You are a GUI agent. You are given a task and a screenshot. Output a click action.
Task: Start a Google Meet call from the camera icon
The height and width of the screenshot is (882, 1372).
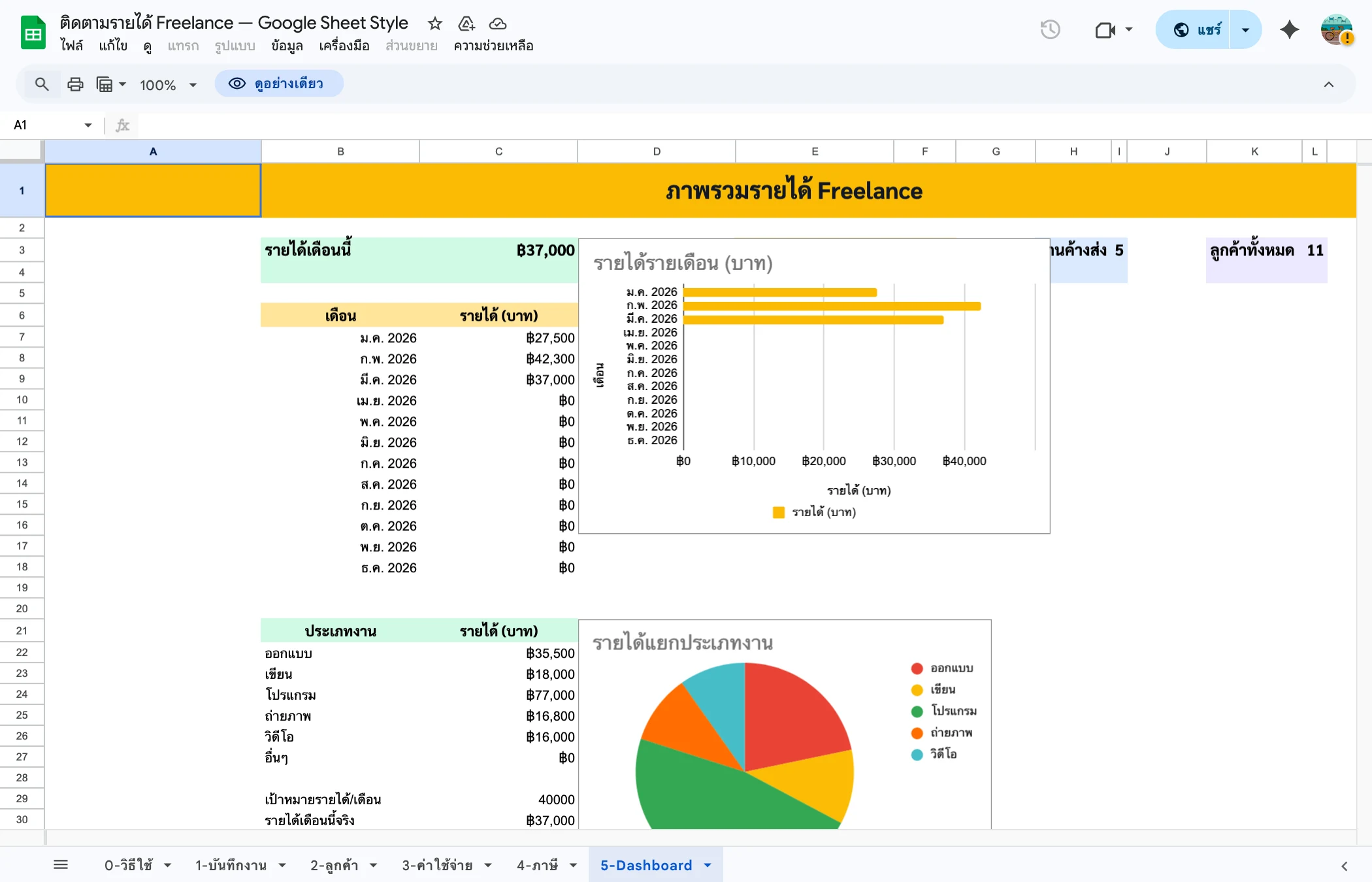pos(1105,29)
